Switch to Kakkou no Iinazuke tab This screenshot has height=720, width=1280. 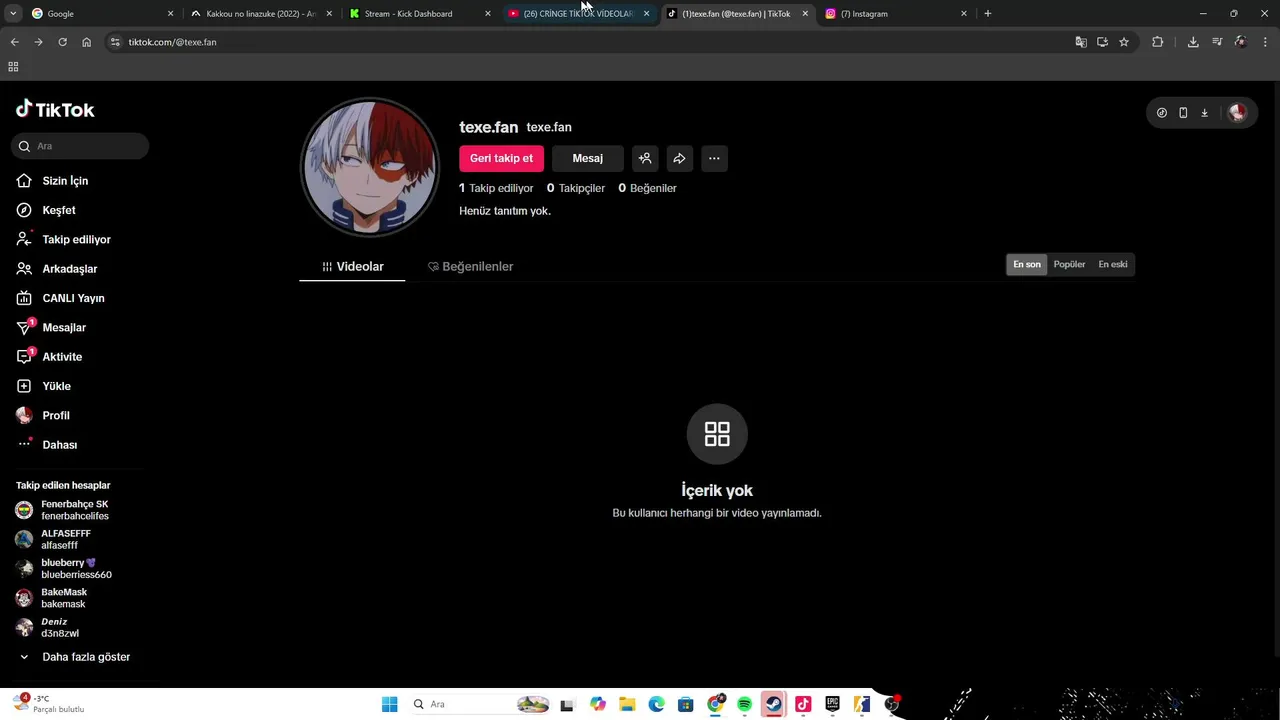(262, 14)
